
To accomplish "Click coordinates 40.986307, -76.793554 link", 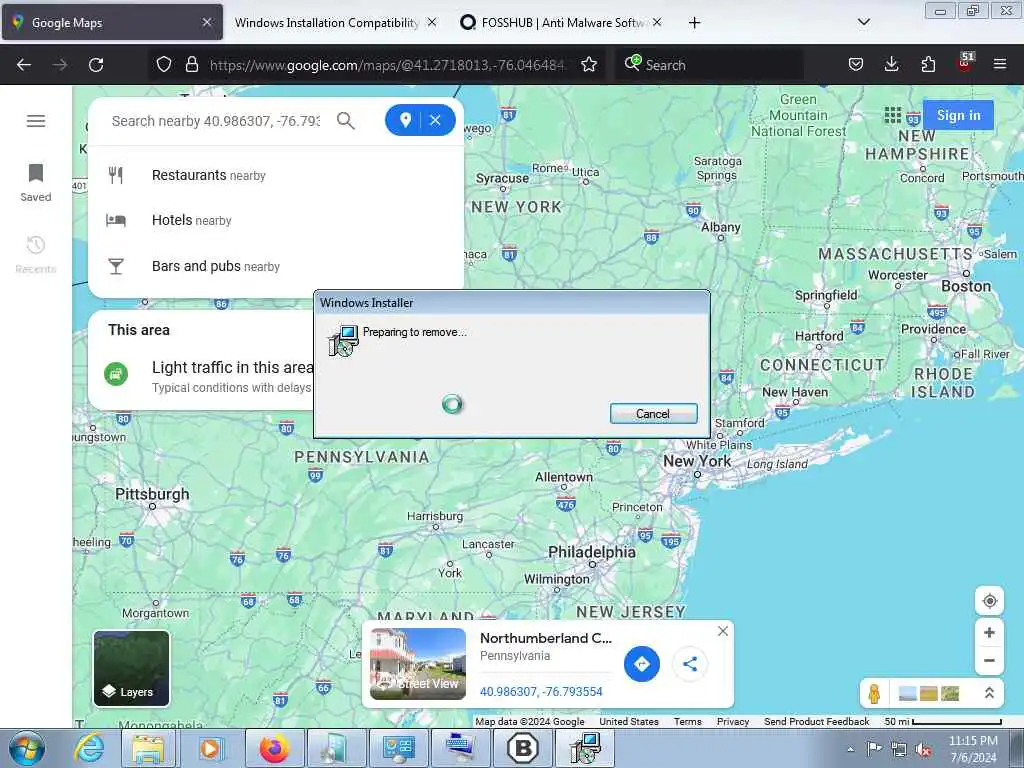I will pyautogui.click(x=541, y=692).
